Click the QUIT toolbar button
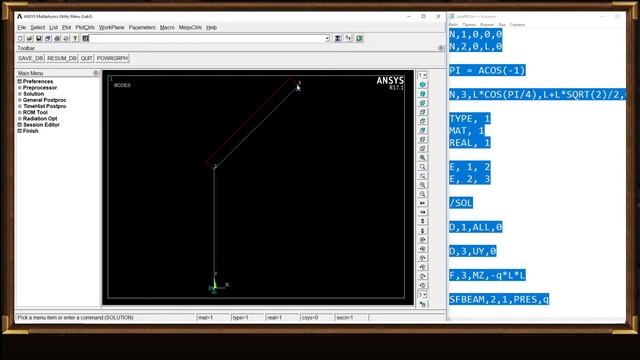640x360 pixels. [87, 58]
